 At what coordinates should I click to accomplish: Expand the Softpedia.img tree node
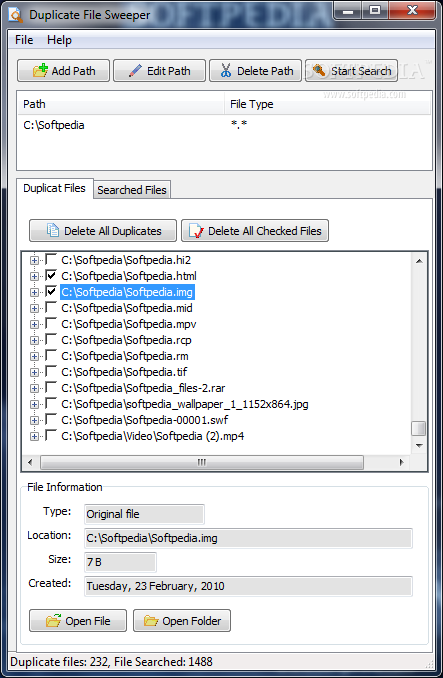pyautogui.click(x=34, y=293)
